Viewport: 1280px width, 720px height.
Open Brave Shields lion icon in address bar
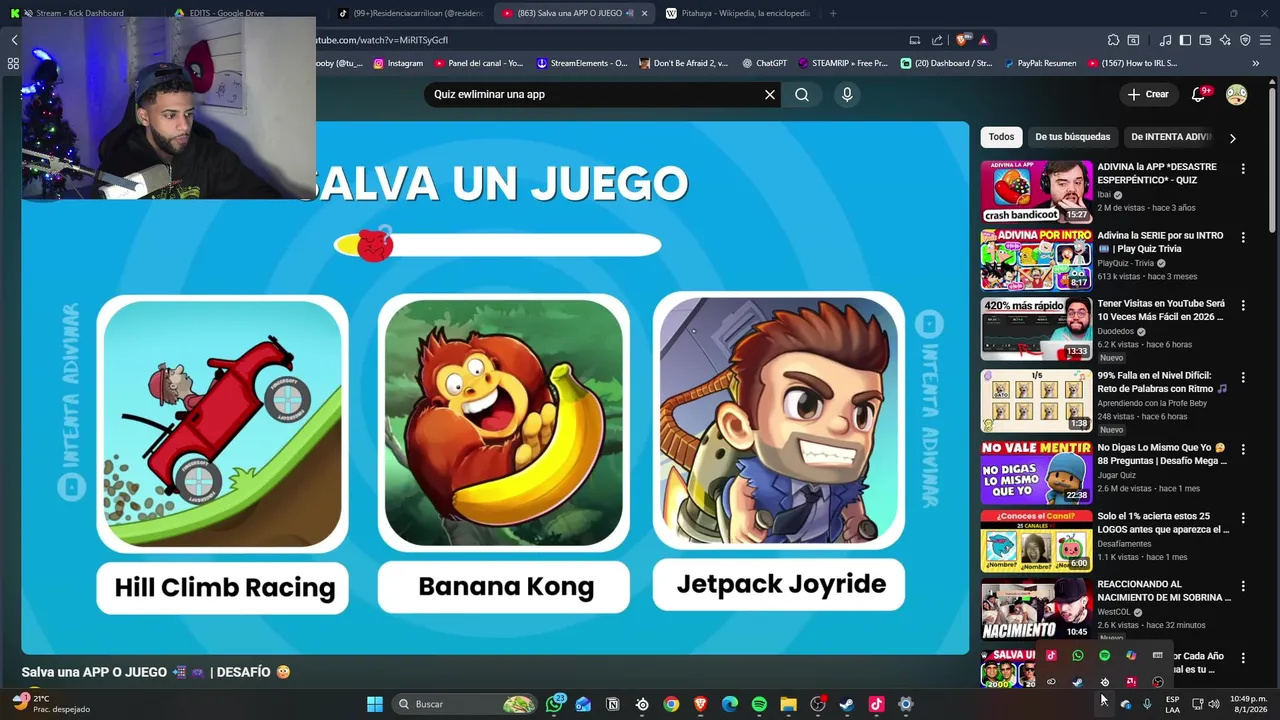pyautogui.click(x=963, y=40)
